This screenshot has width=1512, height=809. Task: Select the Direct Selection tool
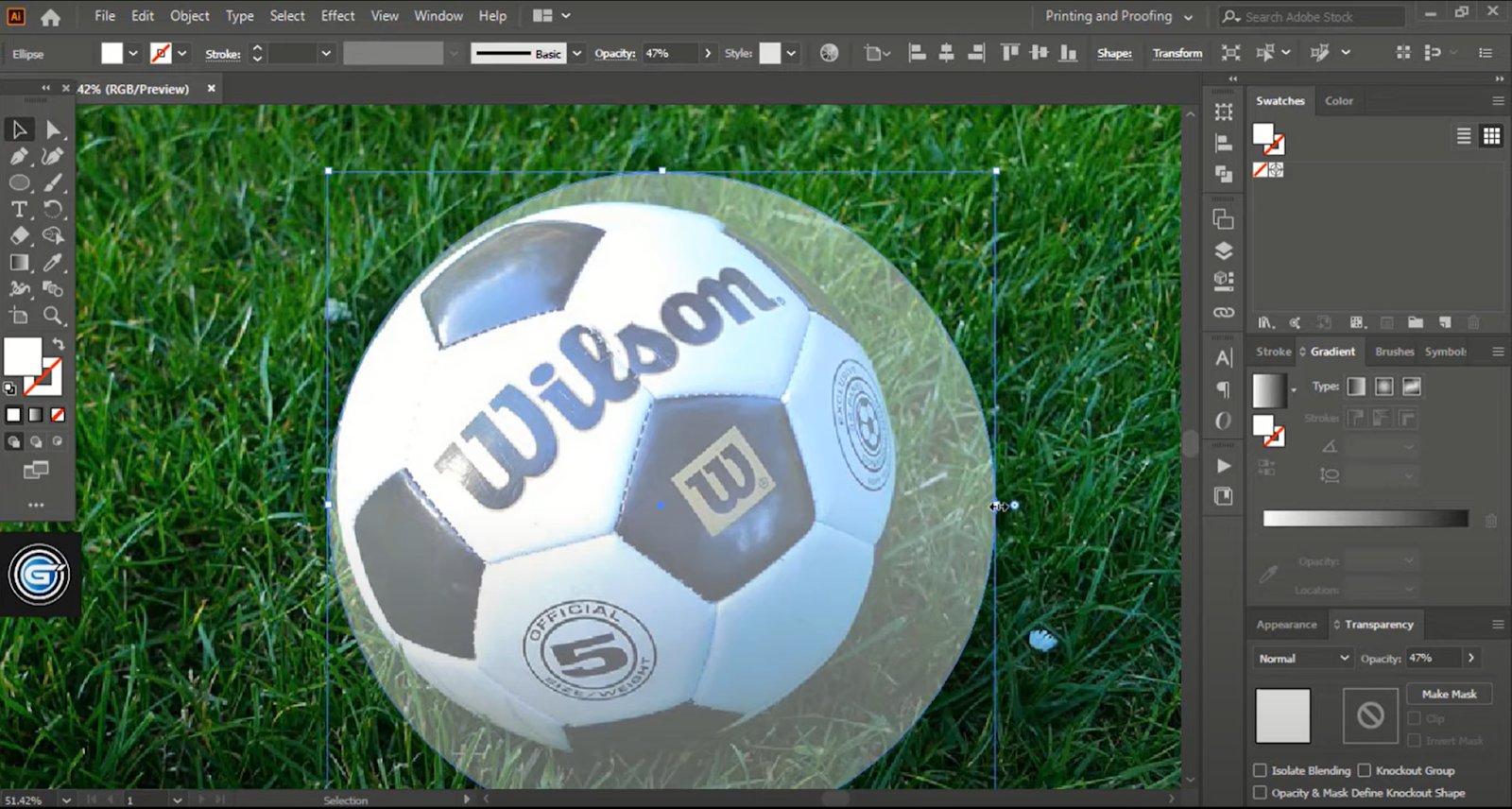point(53,129)
